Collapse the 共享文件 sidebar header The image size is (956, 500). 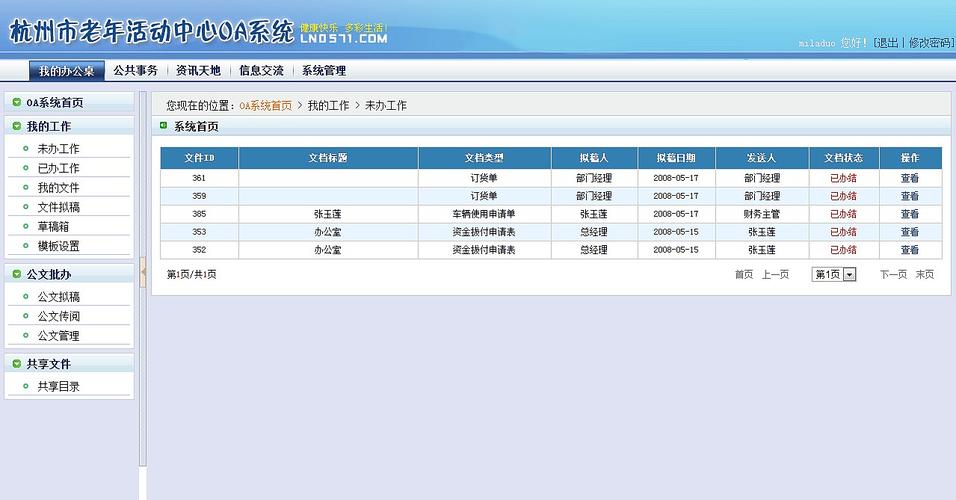pyautogui.click(x=70, y=364)
